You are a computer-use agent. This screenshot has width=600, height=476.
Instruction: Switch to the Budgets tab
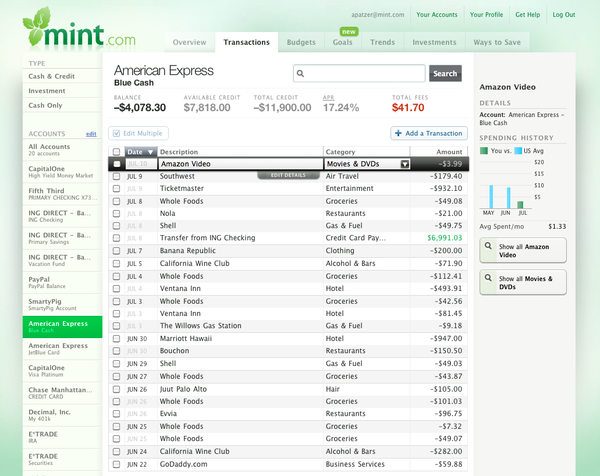pyautogui.click(x=301, y=42)
